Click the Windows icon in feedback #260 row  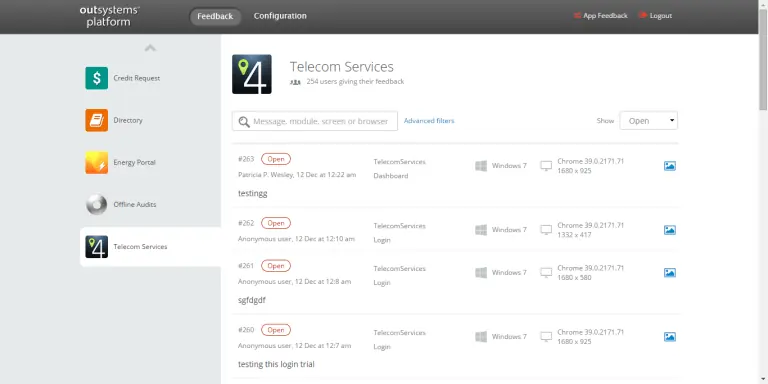point(481,336)
